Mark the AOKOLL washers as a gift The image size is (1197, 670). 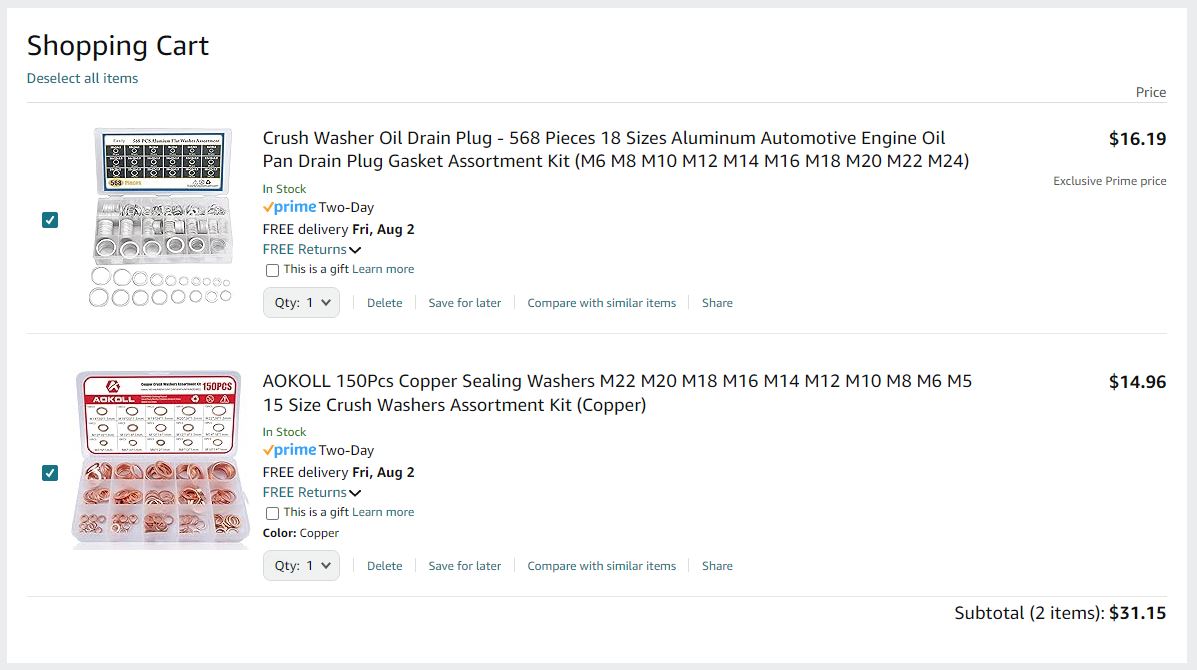[x=271, y=512]
